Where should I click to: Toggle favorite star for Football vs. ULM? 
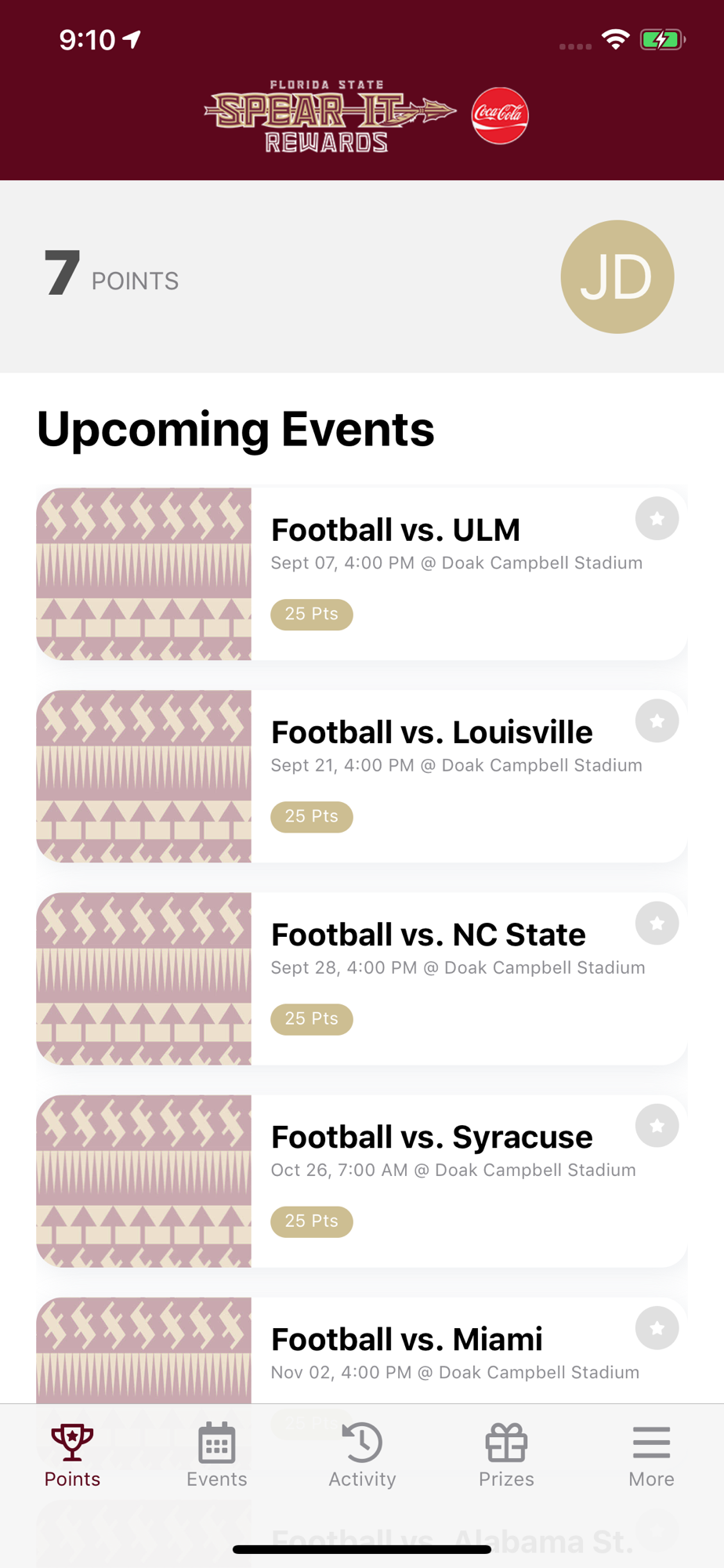[x=657, y=518]
